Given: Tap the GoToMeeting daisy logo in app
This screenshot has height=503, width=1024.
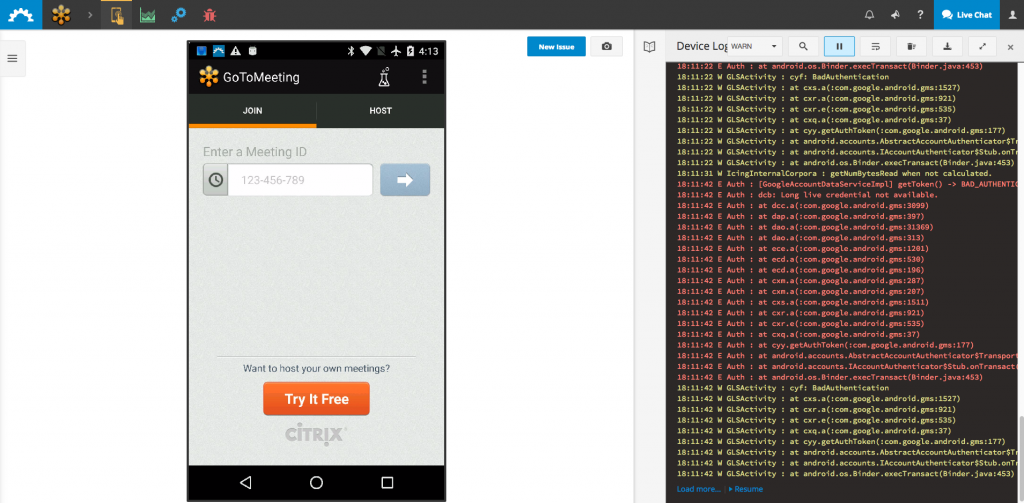Looking at the screenshot, I should tap(209, 77).
